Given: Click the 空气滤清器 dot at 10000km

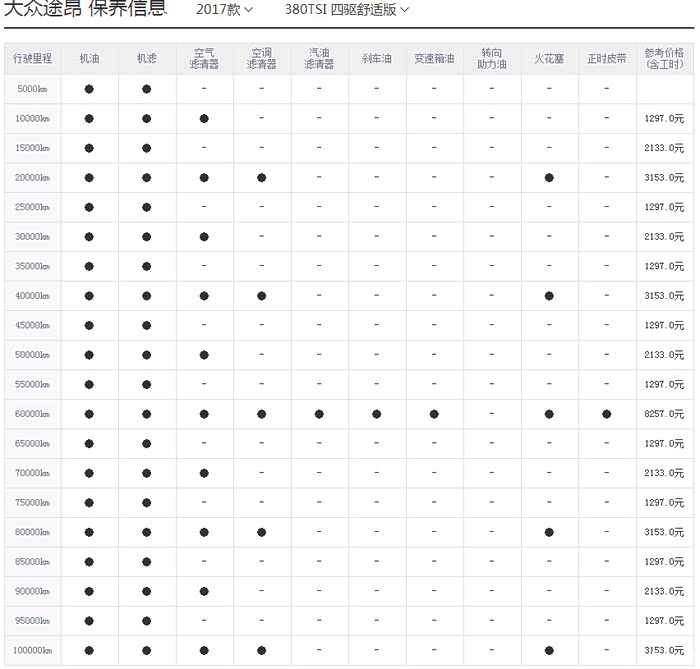Looking at the screenshot, I should [x=204, y=119].
